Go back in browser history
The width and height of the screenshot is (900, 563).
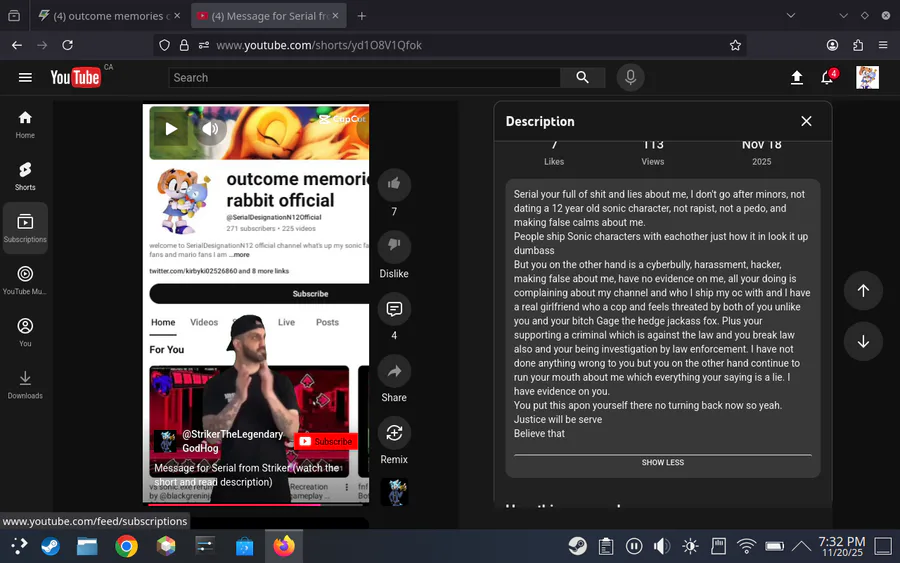[x=17, y=45]
